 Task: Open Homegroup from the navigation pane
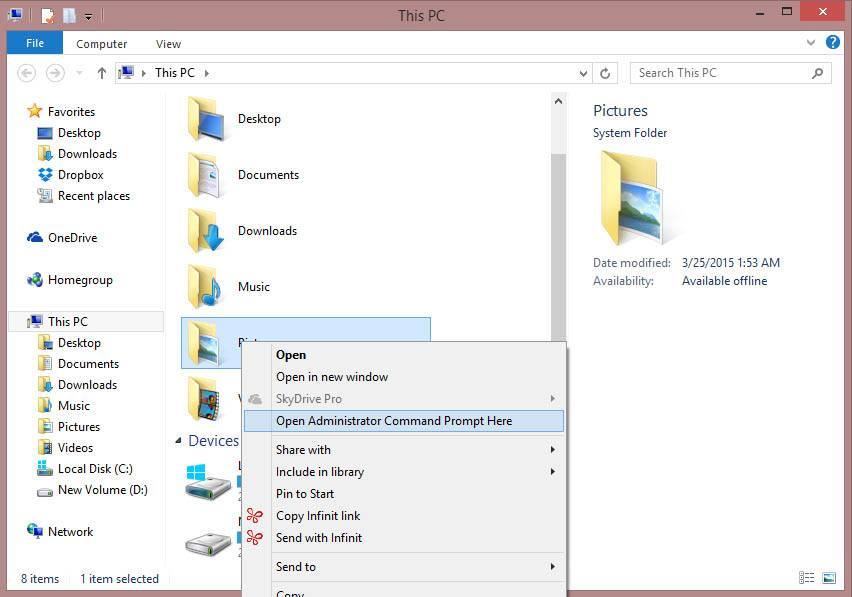pyautogui.click(x=77, y=279)
